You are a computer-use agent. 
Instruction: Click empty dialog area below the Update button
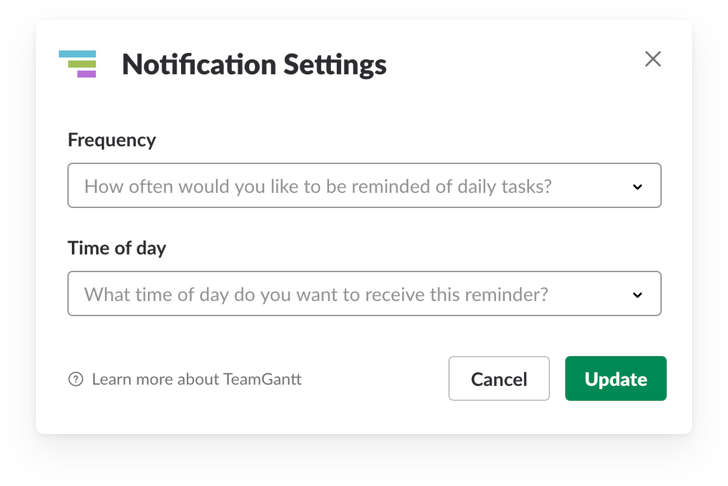click(x=616, y=418)
